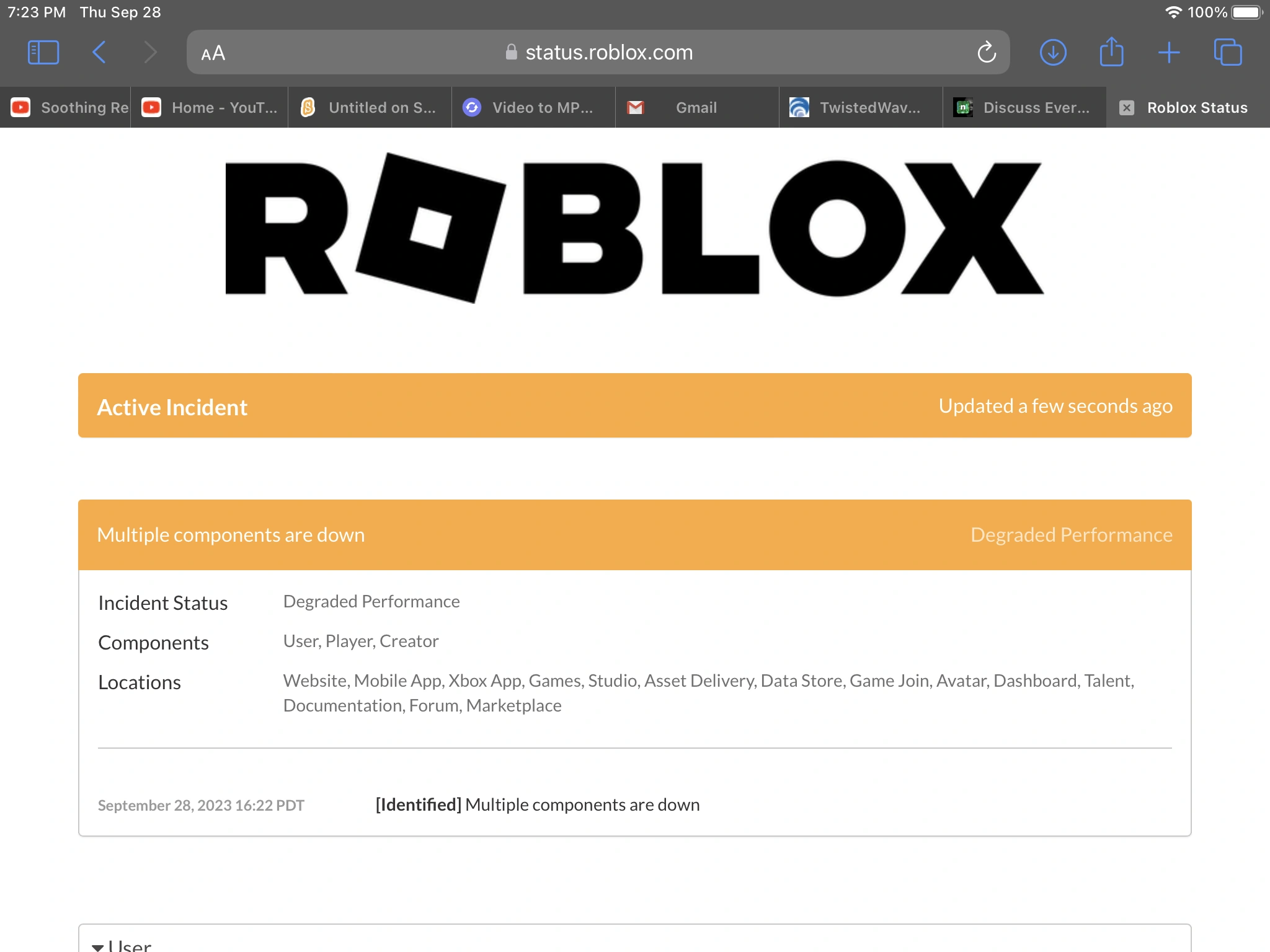This screenshot has width=1270, height=952.
Task: Open the Share sheet
Action: pyautogui.click(x=1112, y=52)
